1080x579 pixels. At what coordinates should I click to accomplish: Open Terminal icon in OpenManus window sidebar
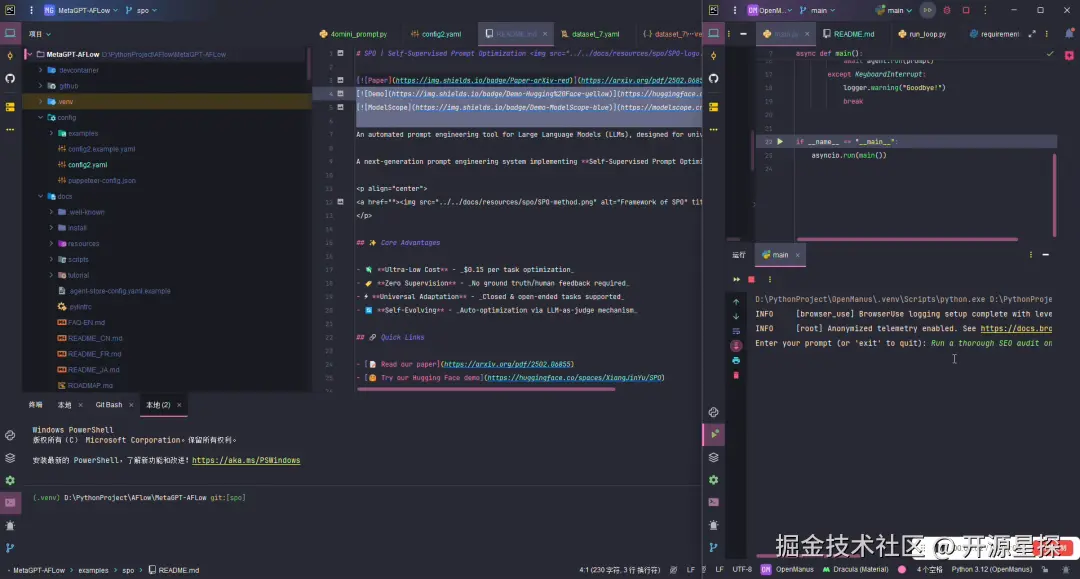coord(714,503)
